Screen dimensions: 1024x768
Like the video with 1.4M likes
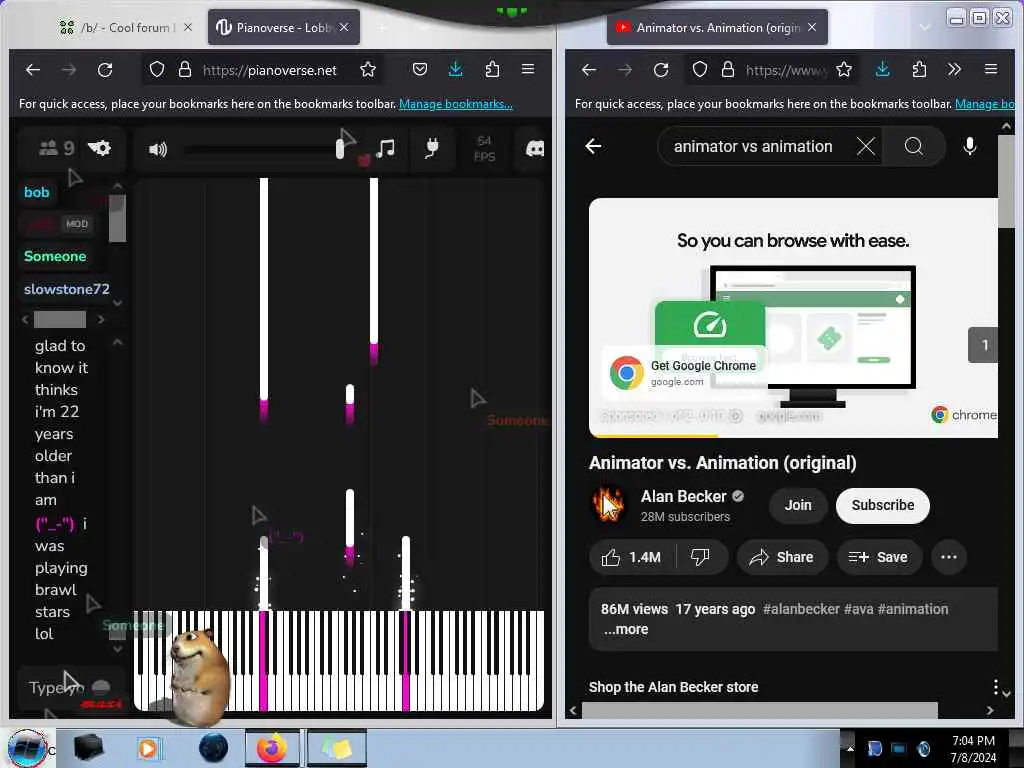(631, 557)
